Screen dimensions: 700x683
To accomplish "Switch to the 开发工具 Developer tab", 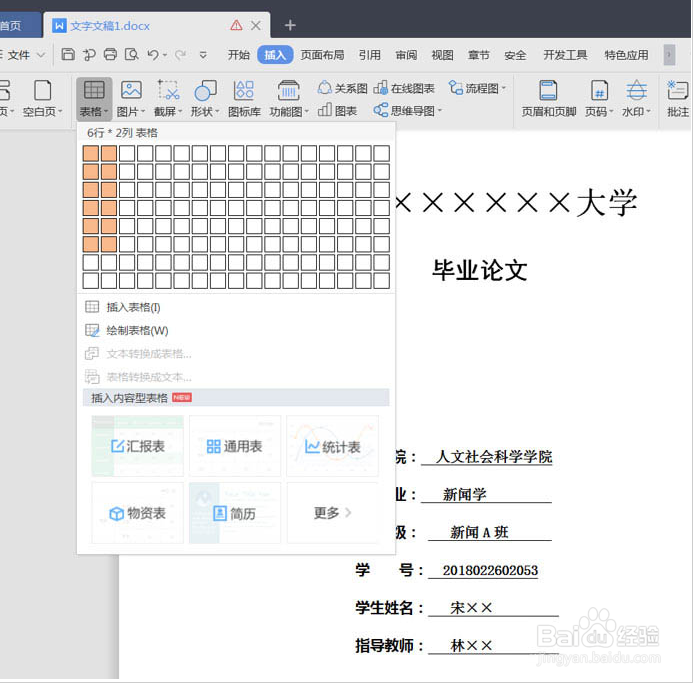I will pos(565,55).
